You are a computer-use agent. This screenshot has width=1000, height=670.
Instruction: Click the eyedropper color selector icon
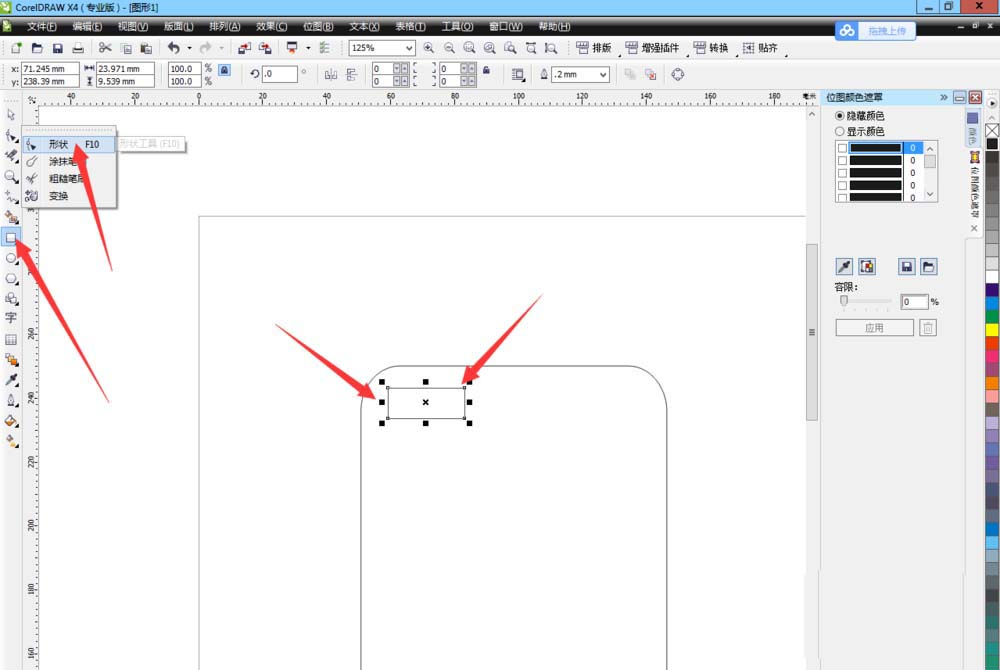(844, 266)
